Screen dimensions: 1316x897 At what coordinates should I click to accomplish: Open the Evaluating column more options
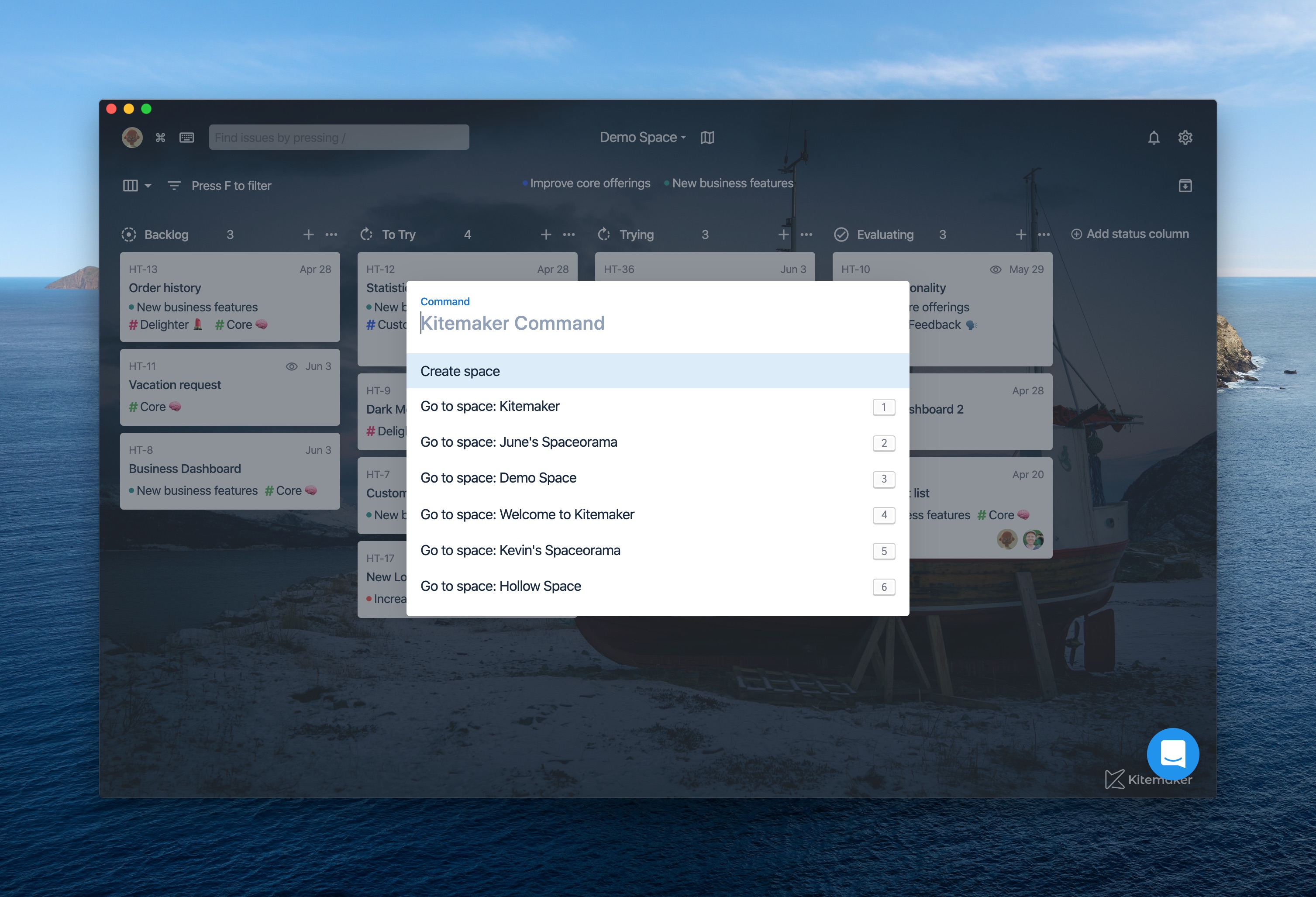coord(1044,235)
